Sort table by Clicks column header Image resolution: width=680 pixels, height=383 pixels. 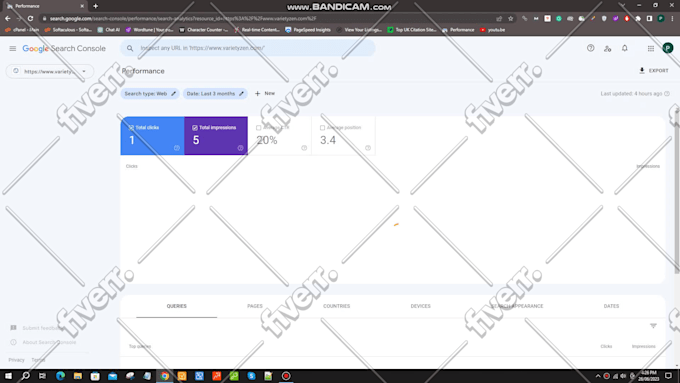coord(606,347)
